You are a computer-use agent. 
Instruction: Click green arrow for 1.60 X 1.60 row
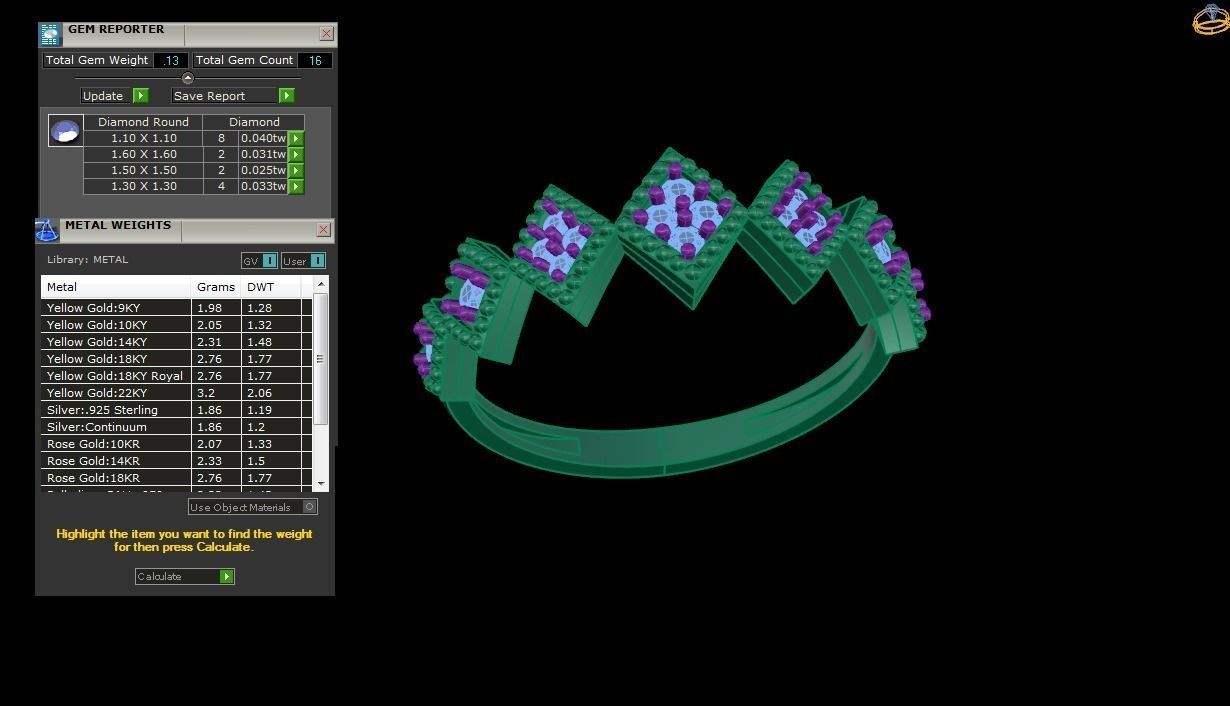(x=296, y=155)
